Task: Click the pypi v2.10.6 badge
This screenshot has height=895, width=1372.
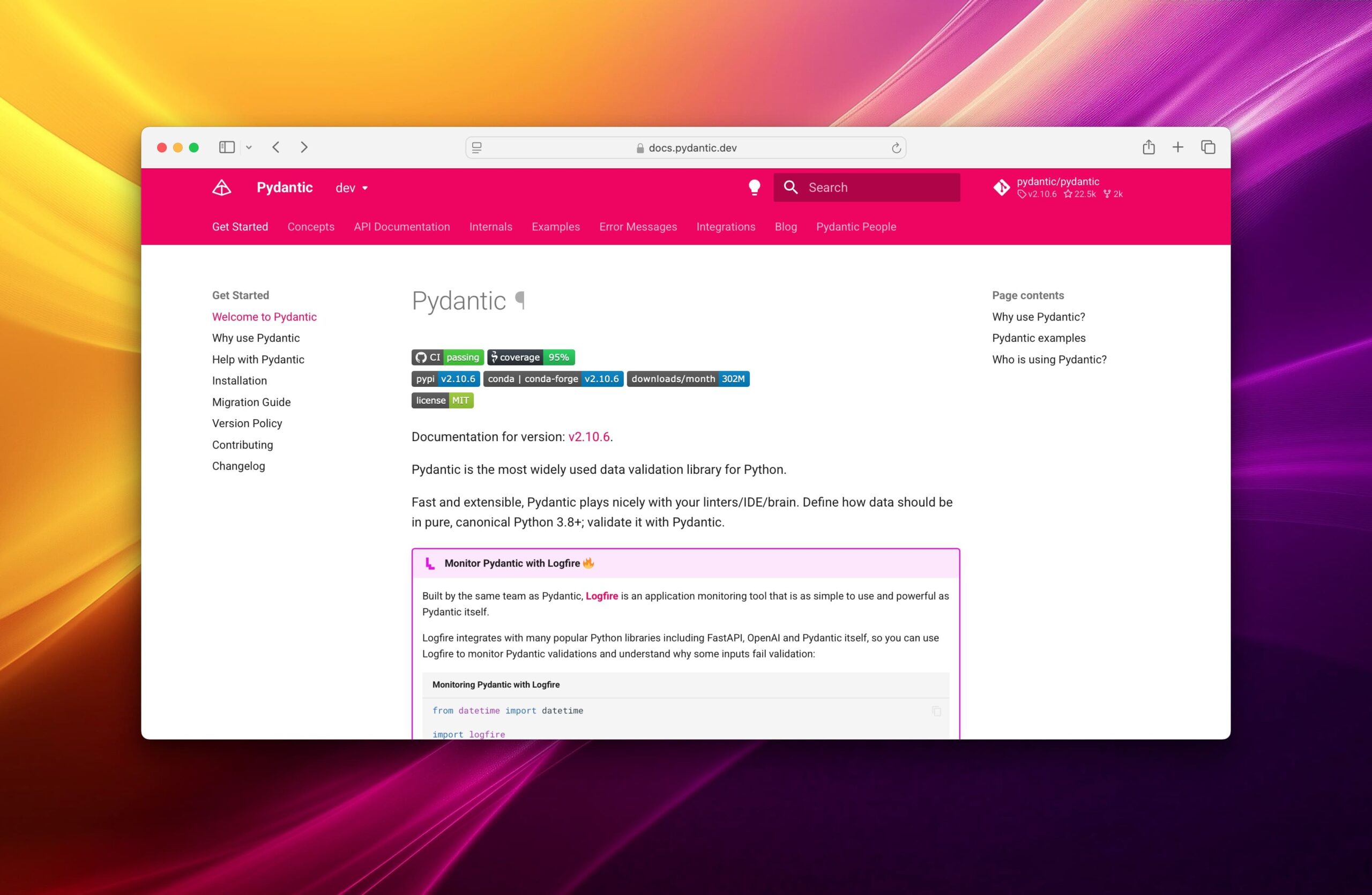Action: tap(445, 378)
